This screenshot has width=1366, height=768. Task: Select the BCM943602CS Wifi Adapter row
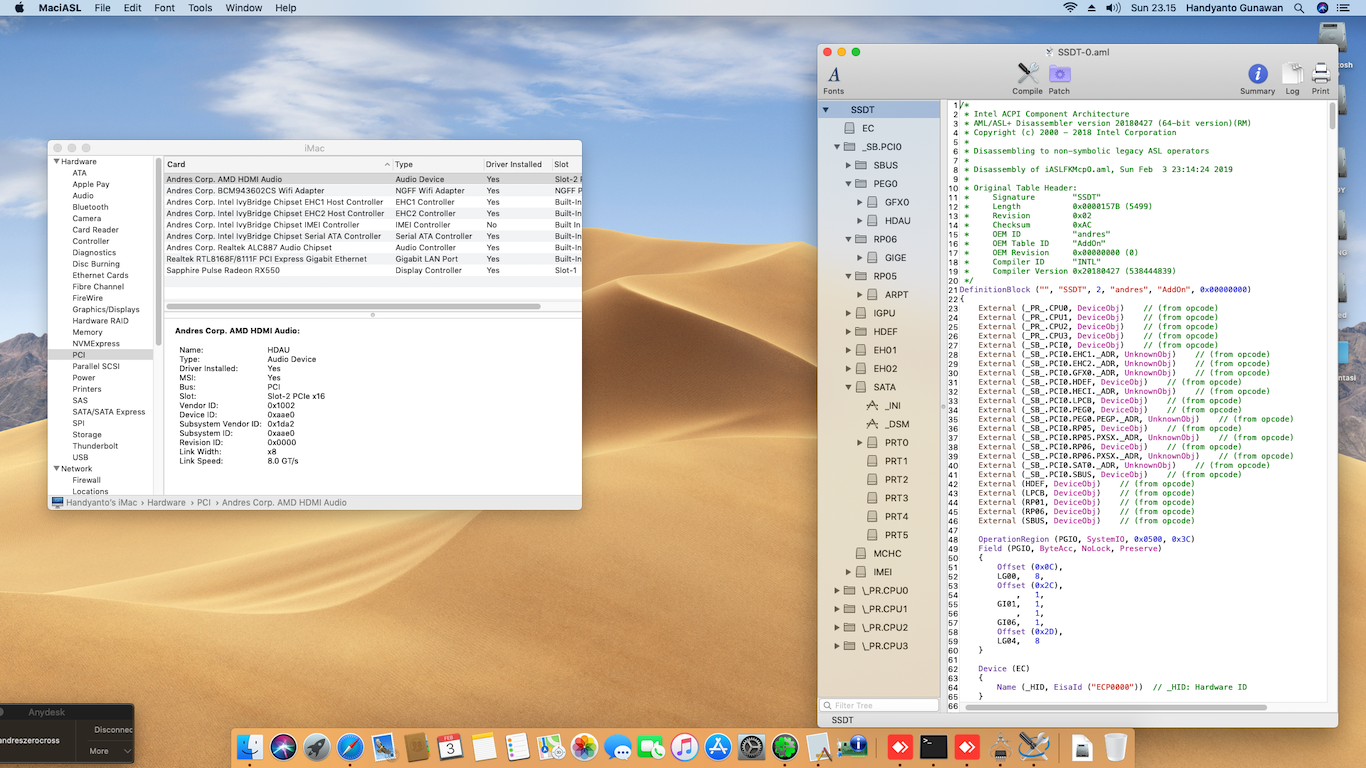[x=372, y=190]
